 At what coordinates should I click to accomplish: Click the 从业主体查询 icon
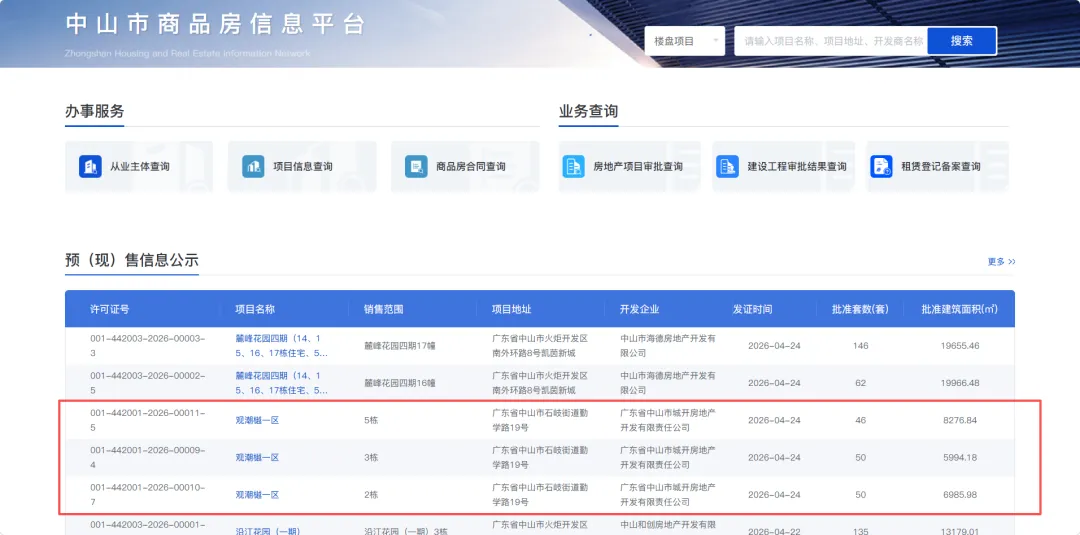click(x=91, y=167)
